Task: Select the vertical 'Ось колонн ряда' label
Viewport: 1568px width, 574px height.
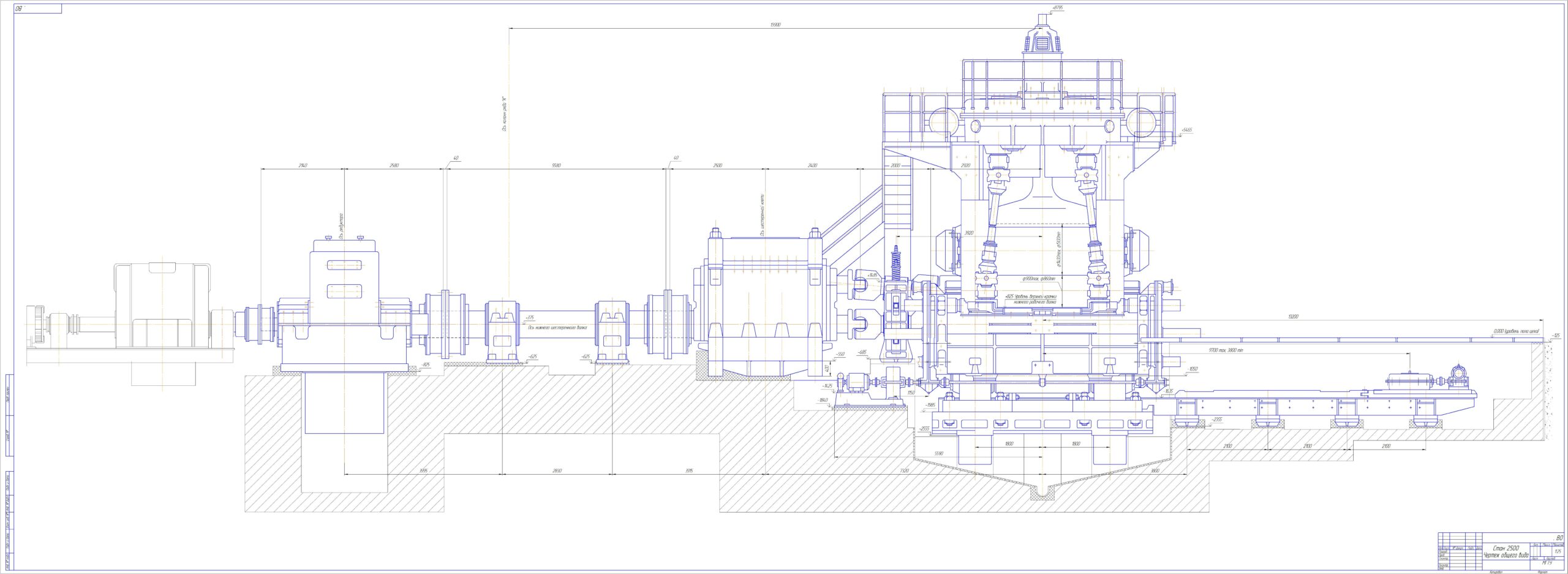Action: (504, 114)
